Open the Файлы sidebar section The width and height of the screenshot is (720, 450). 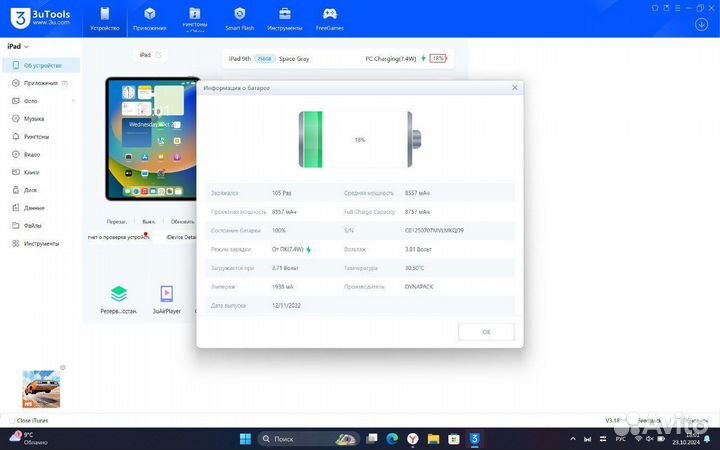coord(33,226)
